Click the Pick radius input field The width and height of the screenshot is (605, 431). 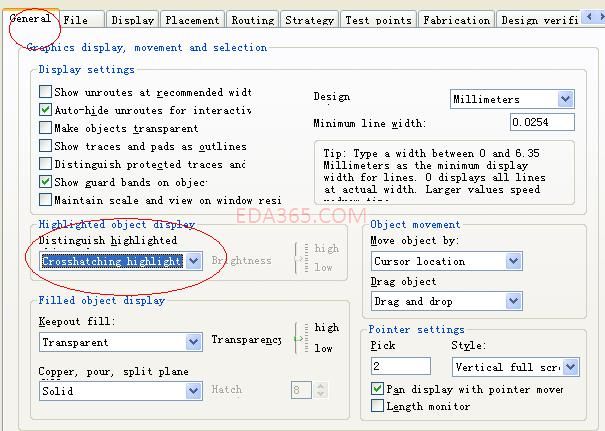401,366
